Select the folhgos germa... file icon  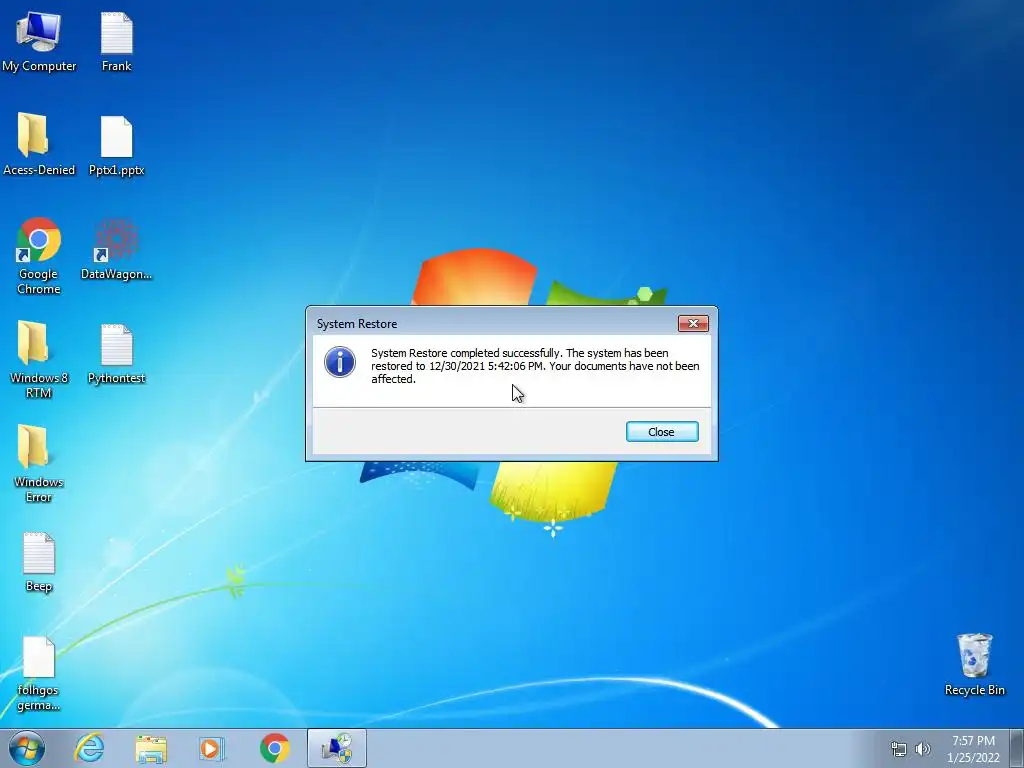pyautogui.click(x=39, y=674)
